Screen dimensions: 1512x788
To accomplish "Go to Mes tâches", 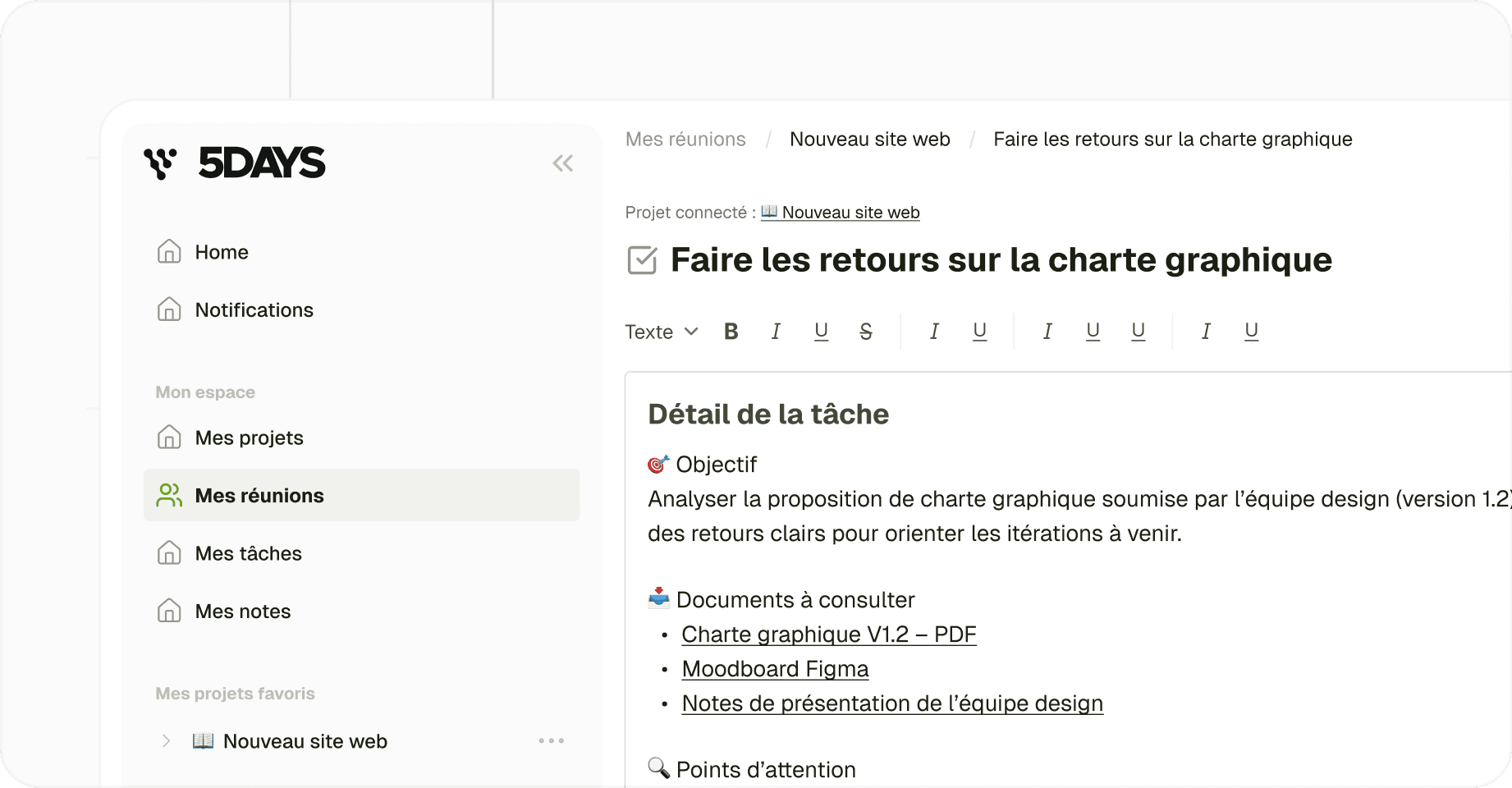I will (x=248, y=554).
